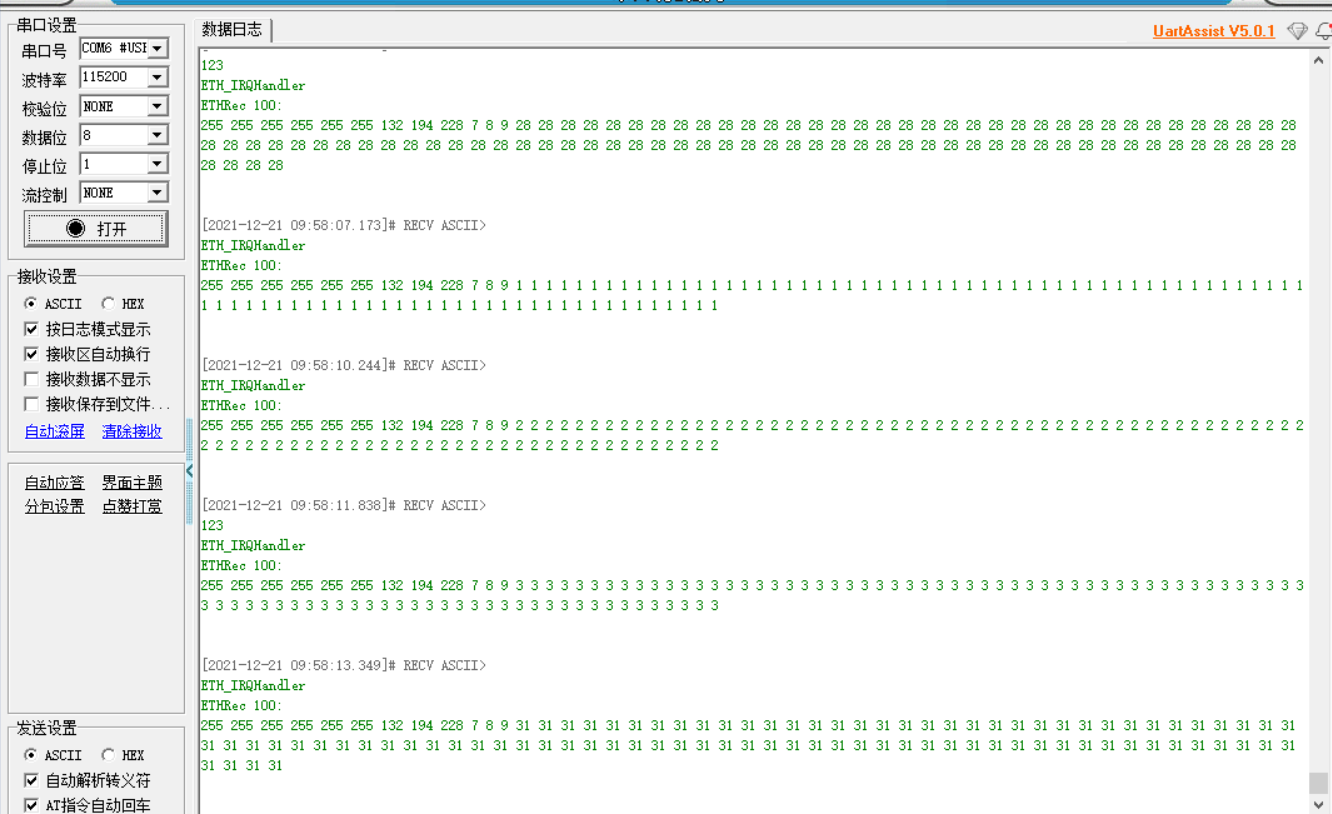Viewport: 1332px width, 814px height.
Task: Select ASCII radio in 接收设置
Action: coord(31,304)
